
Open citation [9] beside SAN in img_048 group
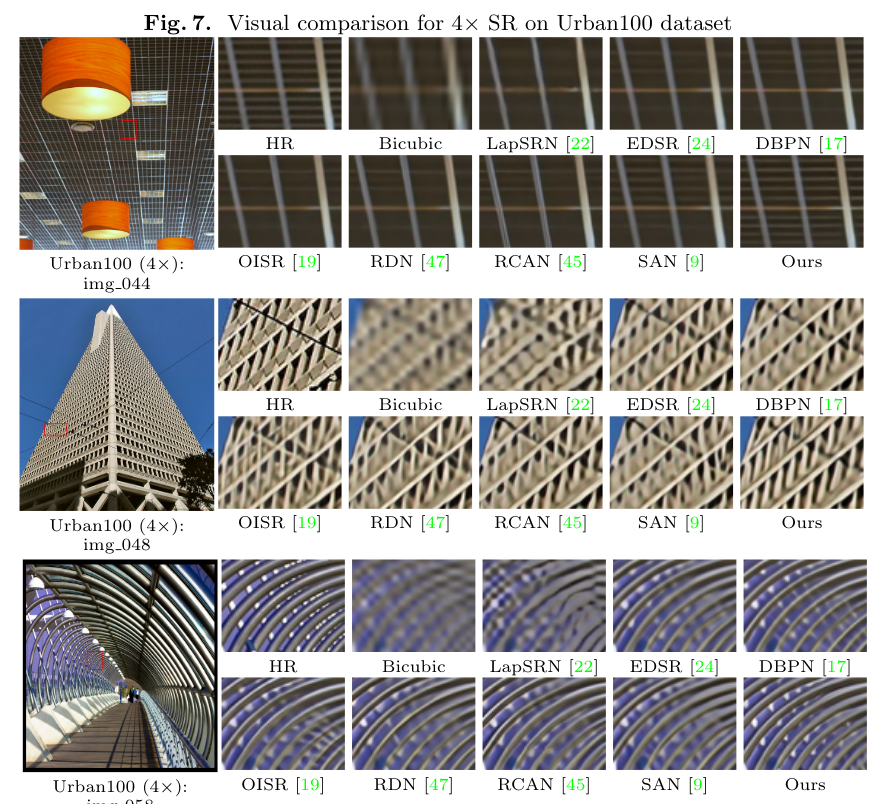pos(694,522)
